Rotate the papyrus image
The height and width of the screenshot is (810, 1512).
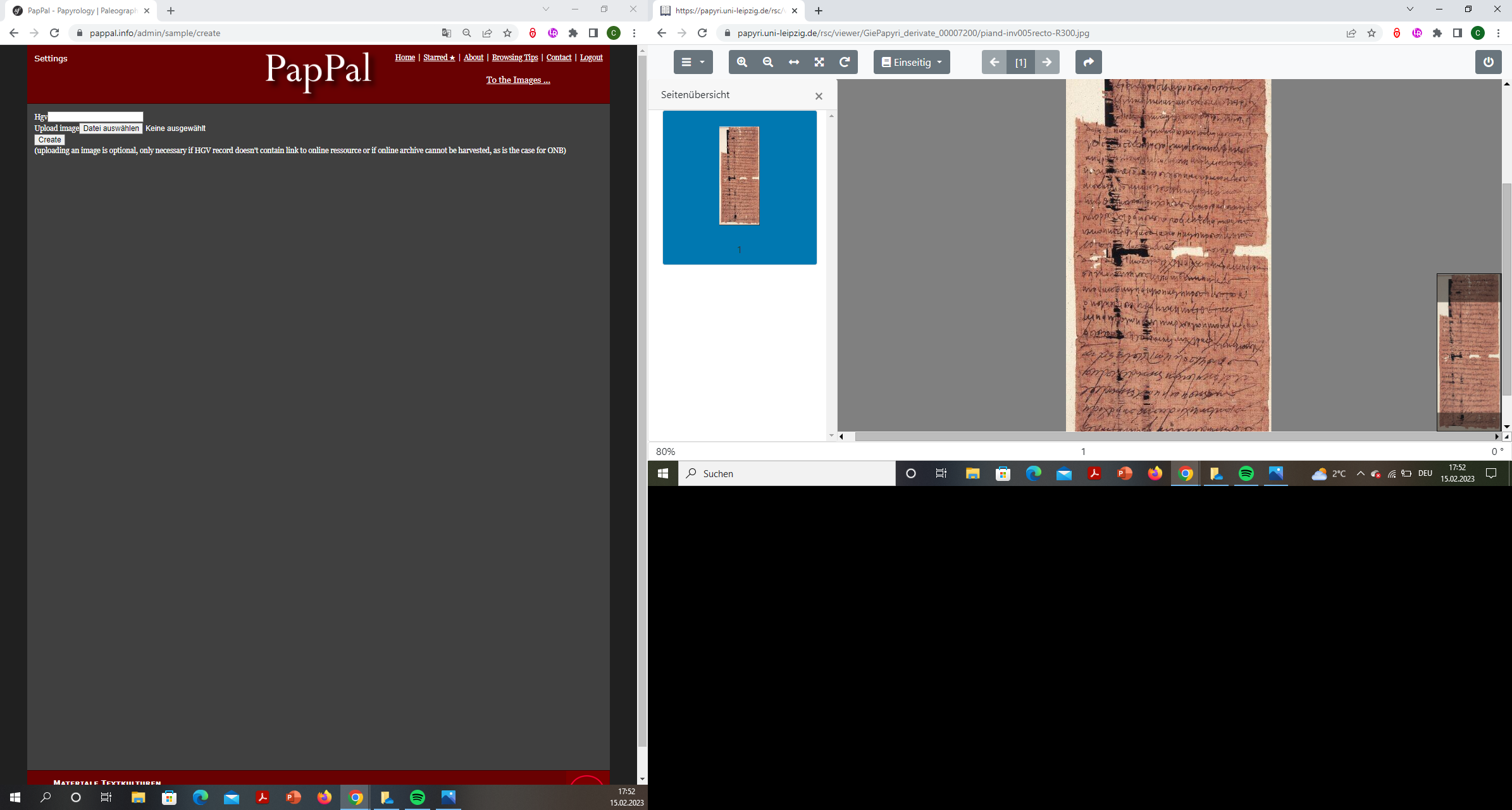click(x=845, y=62)
